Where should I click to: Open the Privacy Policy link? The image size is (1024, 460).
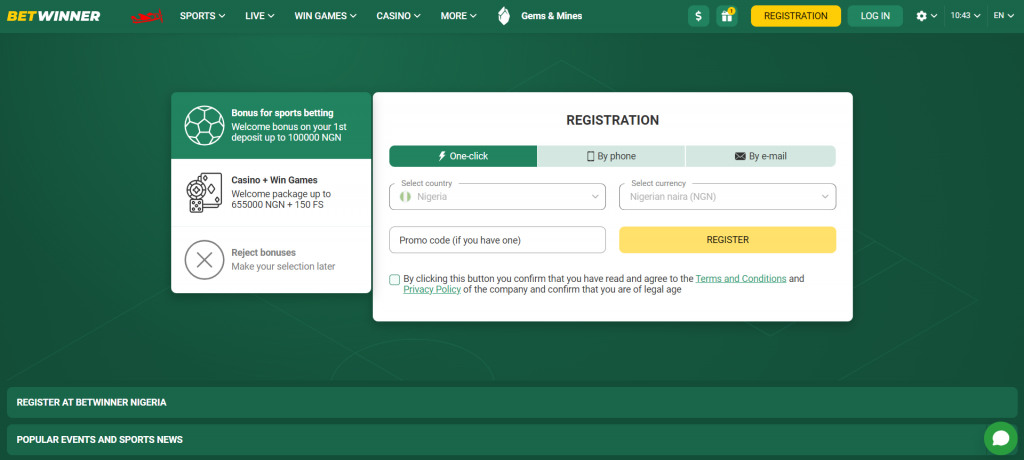pyautogui.click(x=432, y=289)
